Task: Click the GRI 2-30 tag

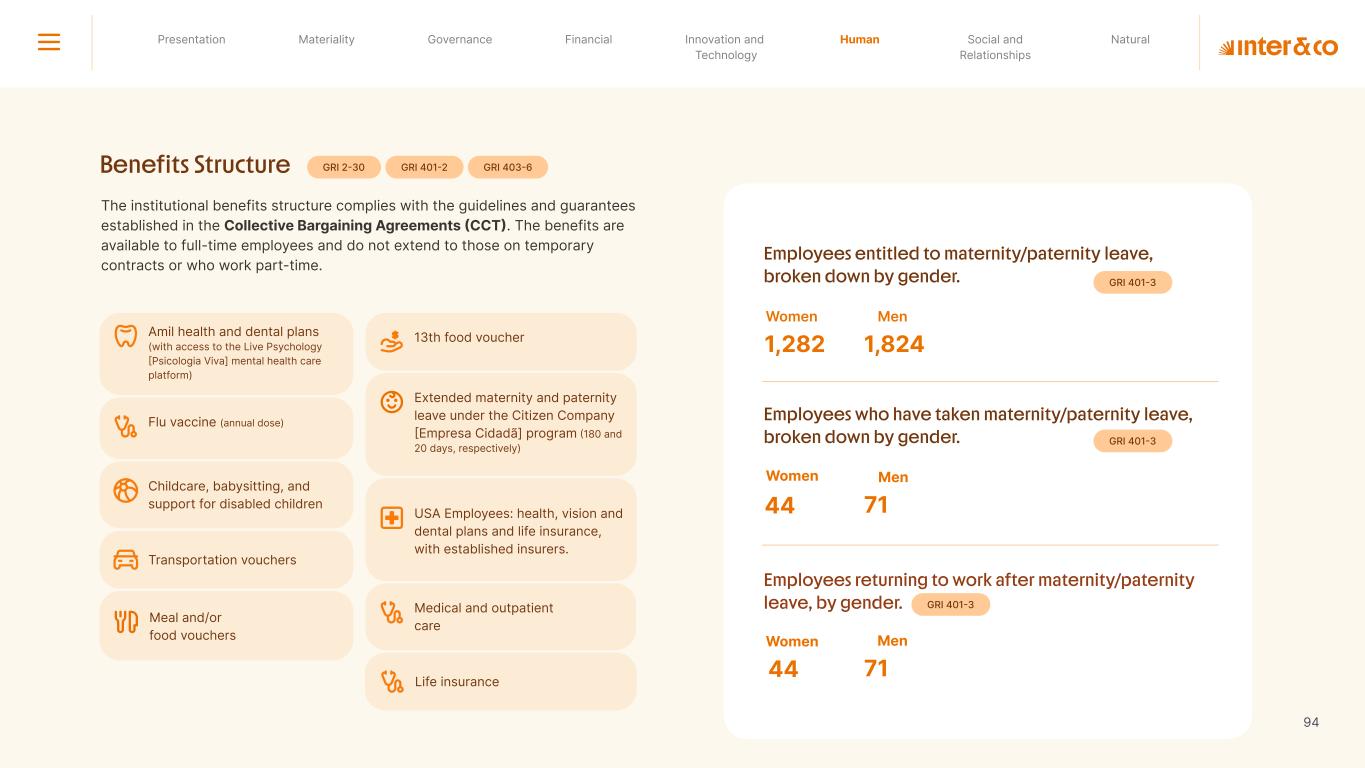Action: pyautogui.click(x=343, y=167)
